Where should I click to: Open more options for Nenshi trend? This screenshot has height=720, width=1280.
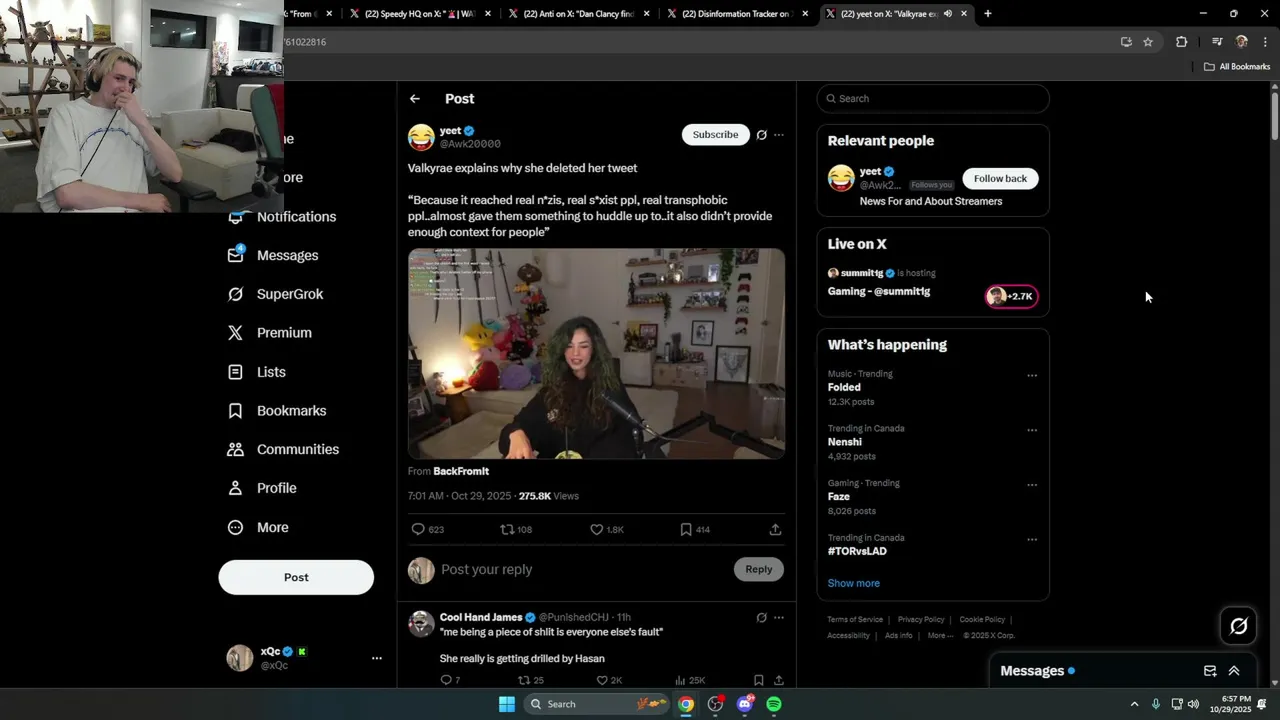[x=1032, y=431]
